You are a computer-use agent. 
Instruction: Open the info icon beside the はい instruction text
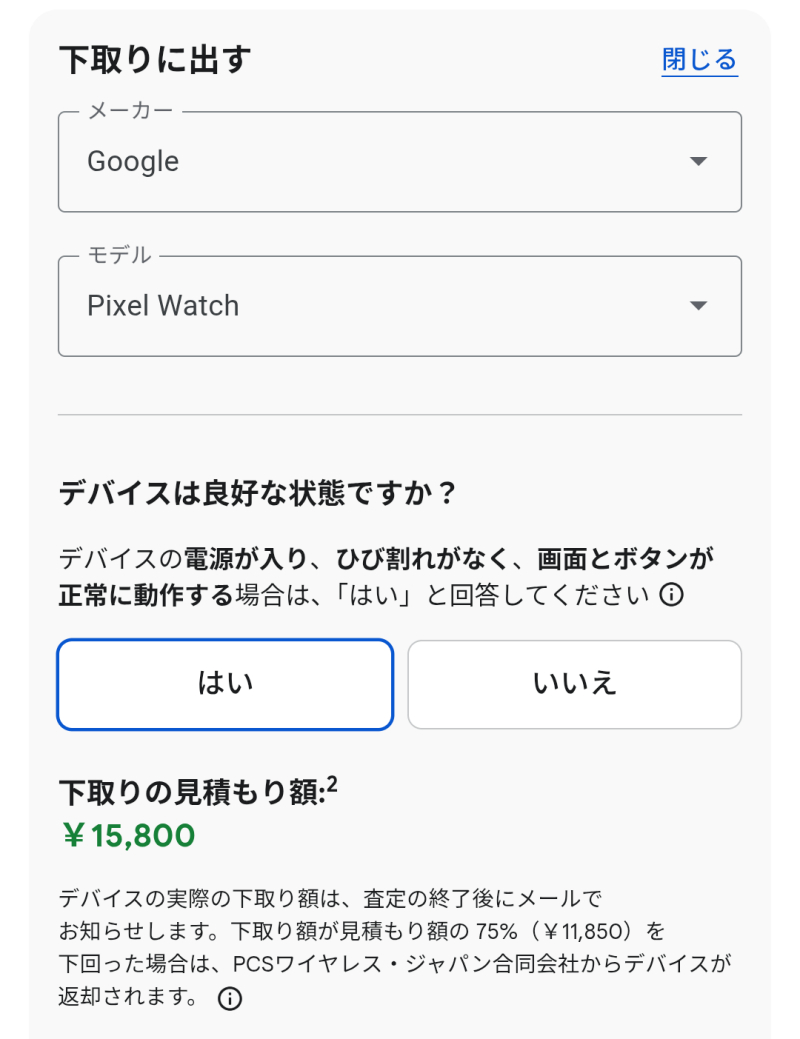[x=672, y=596]
